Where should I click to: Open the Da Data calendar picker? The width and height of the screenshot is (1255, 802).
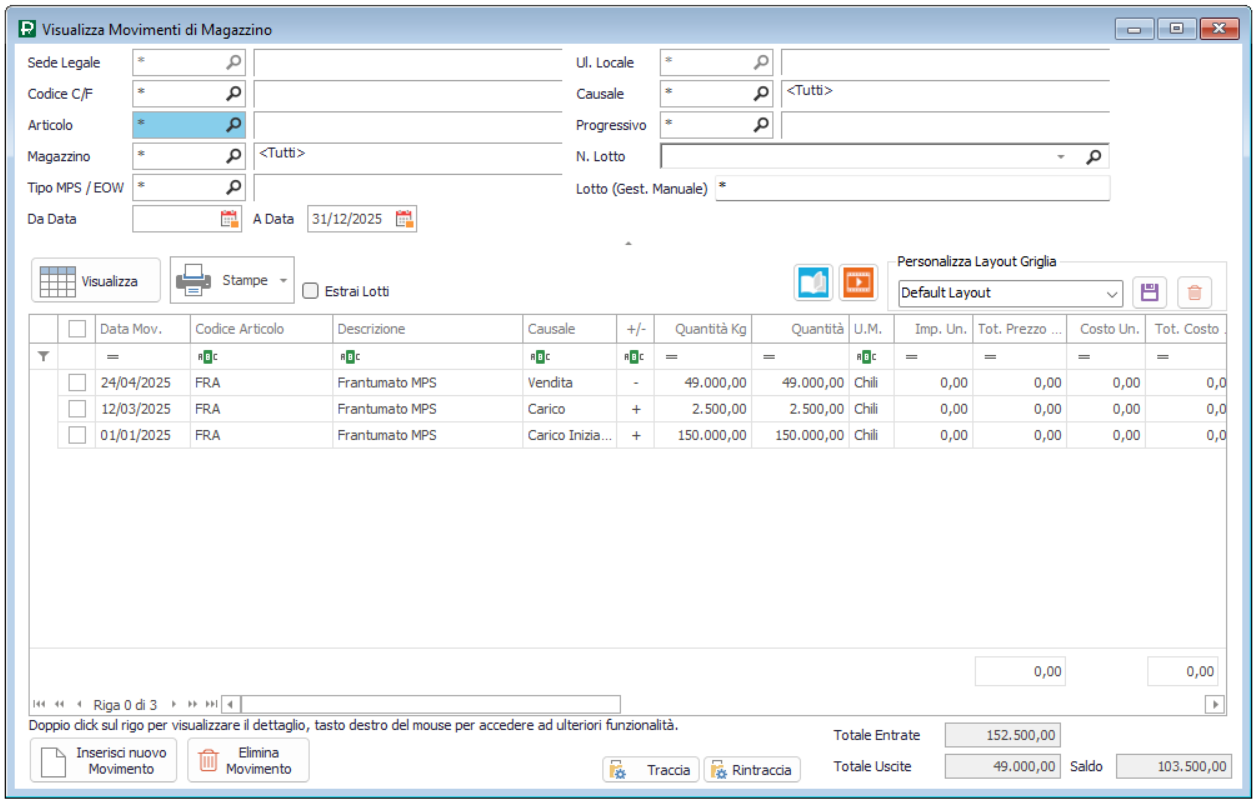pyautogui.click(x=230, y=219)
